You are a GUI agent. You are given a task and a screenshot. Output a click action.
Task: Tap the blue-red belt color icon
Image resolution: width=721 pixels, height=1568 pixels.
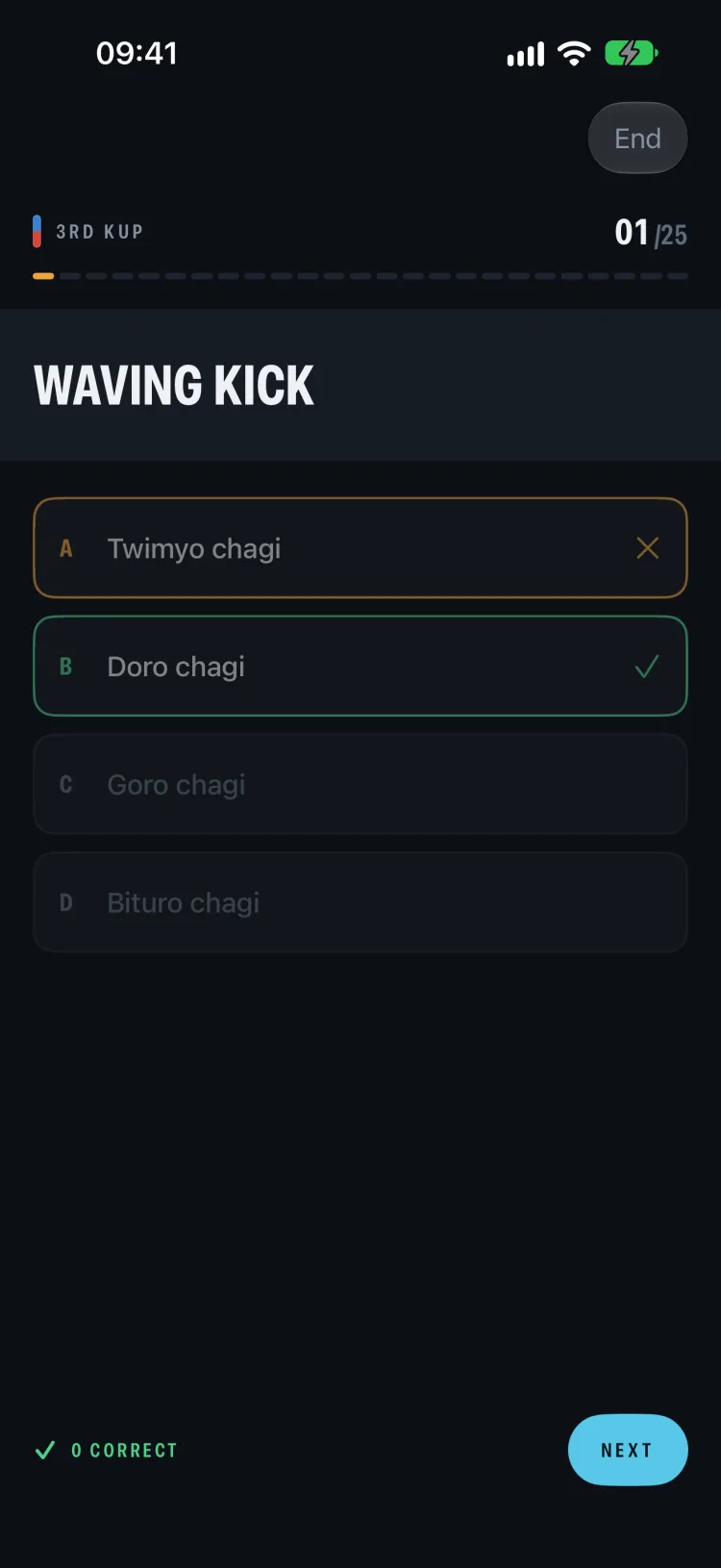point(37,232)
